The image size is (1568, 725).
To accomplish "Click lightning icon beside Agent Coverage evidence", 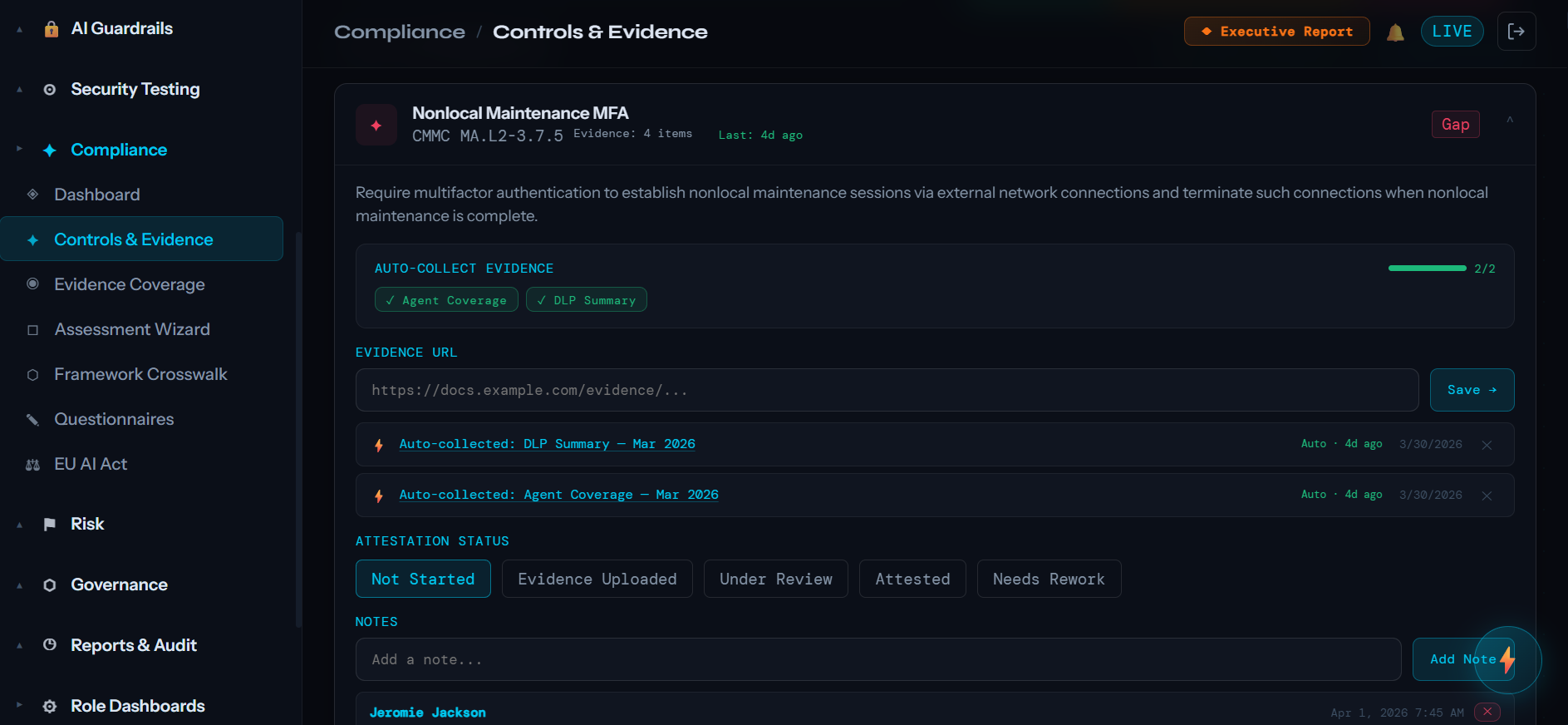I will click(379, 496).
